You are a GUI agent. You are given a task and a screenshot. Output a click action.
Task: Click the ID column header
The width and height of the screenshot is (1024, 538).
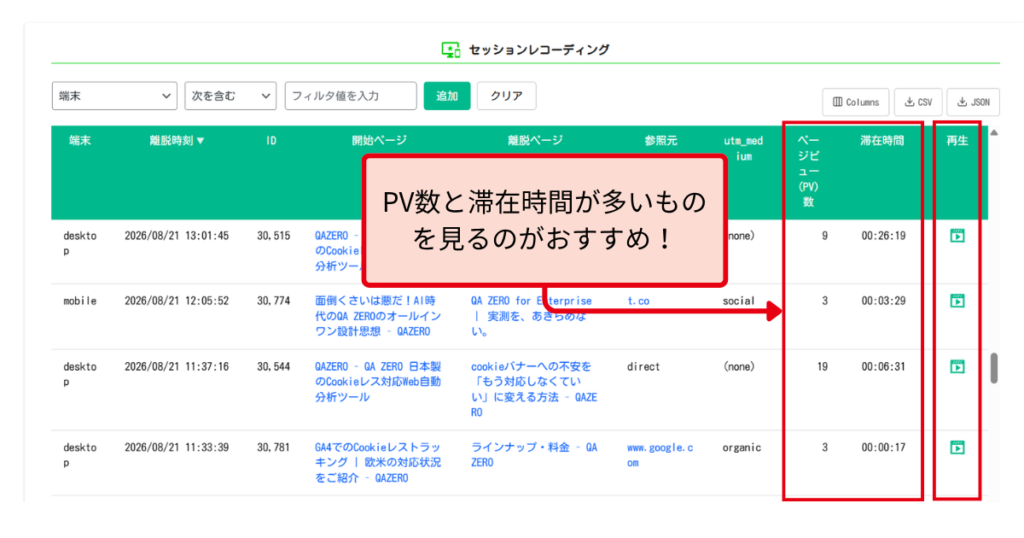point(271,140)
